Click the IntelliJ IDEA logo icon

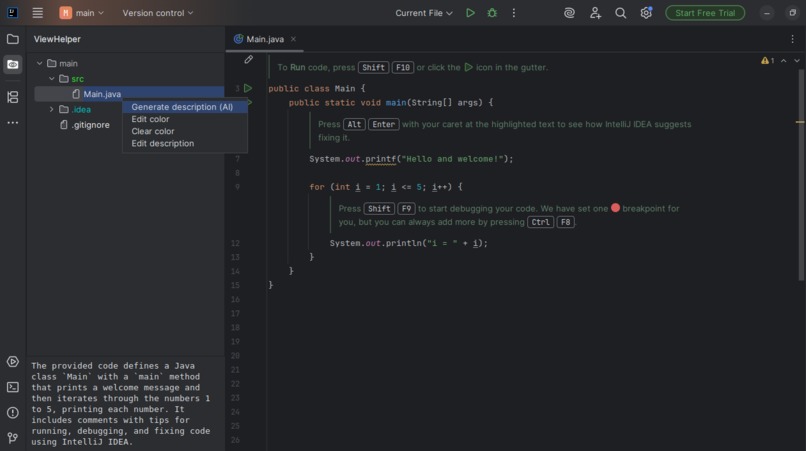click(x=12, y=13)
